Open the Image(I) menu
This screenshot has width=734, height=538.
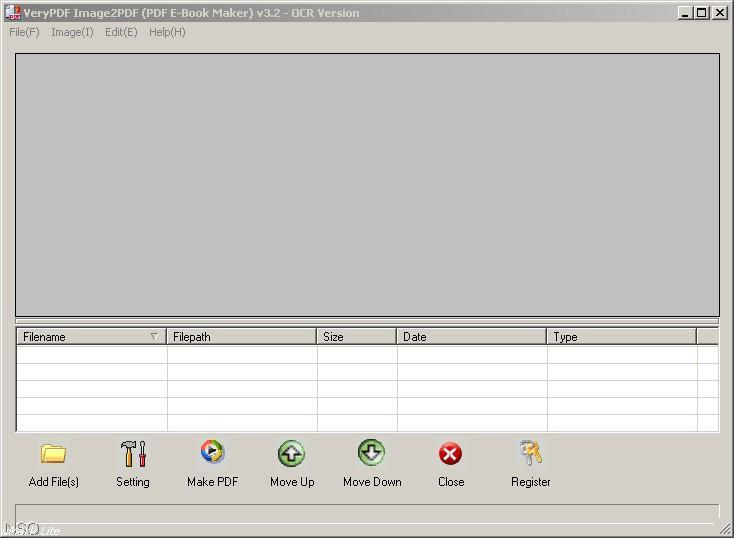pos(73,32)
